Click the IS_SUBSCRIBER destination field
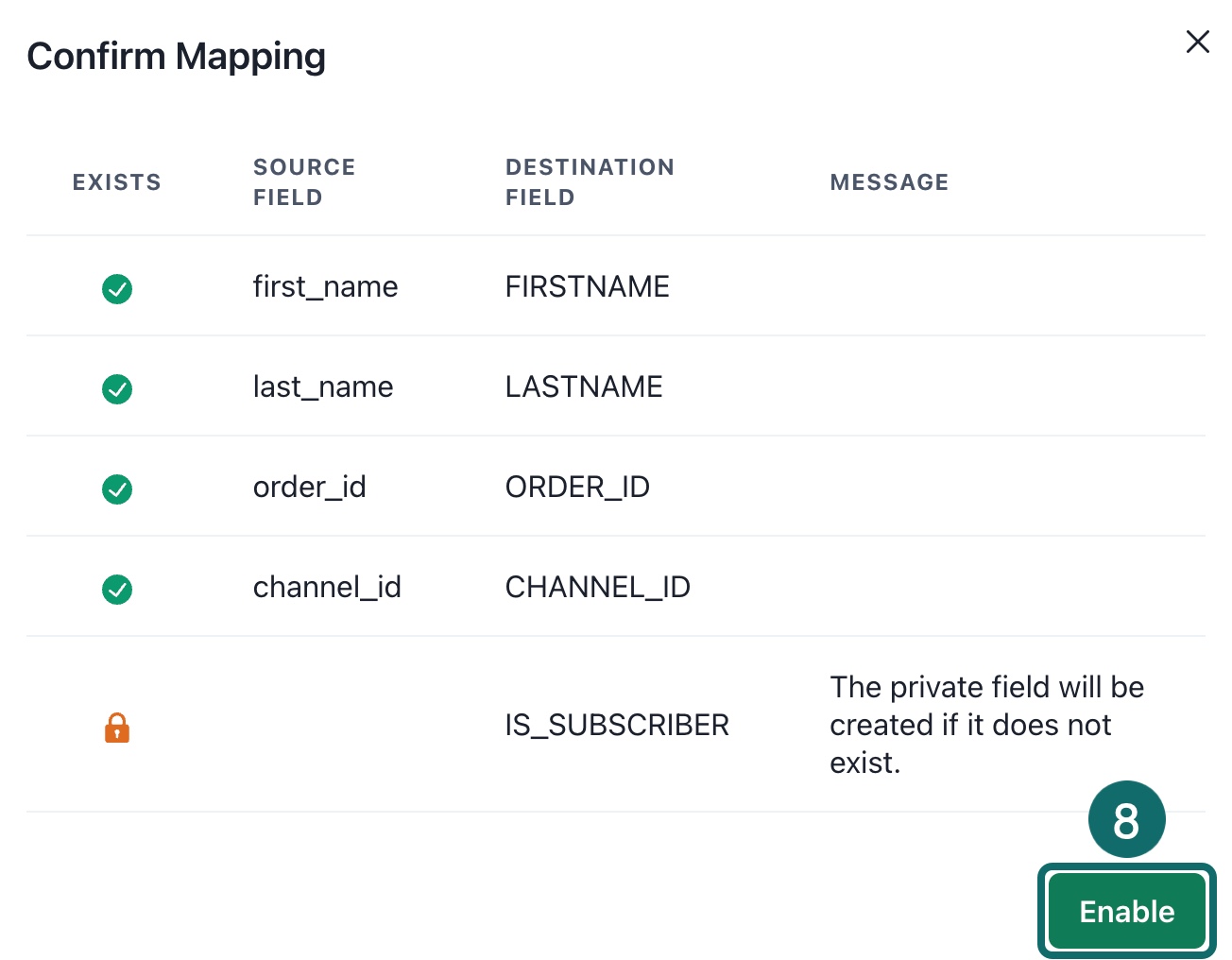This screenshot has height=960, width=1232. coord(617,726)
